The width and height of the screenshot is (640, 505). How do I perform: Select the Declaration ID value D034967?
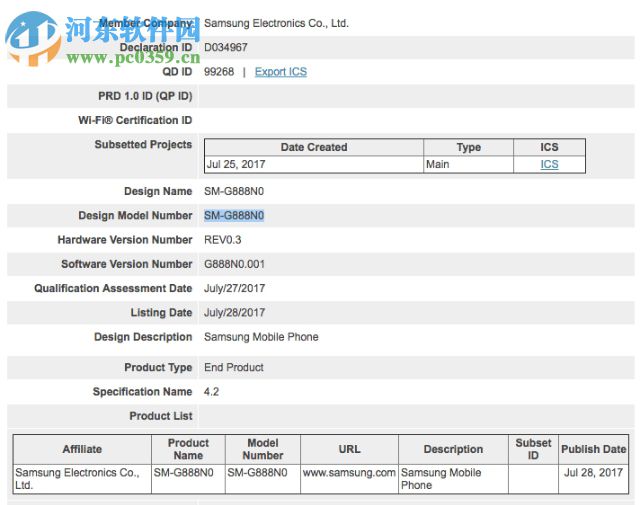(x=226, y=47)
